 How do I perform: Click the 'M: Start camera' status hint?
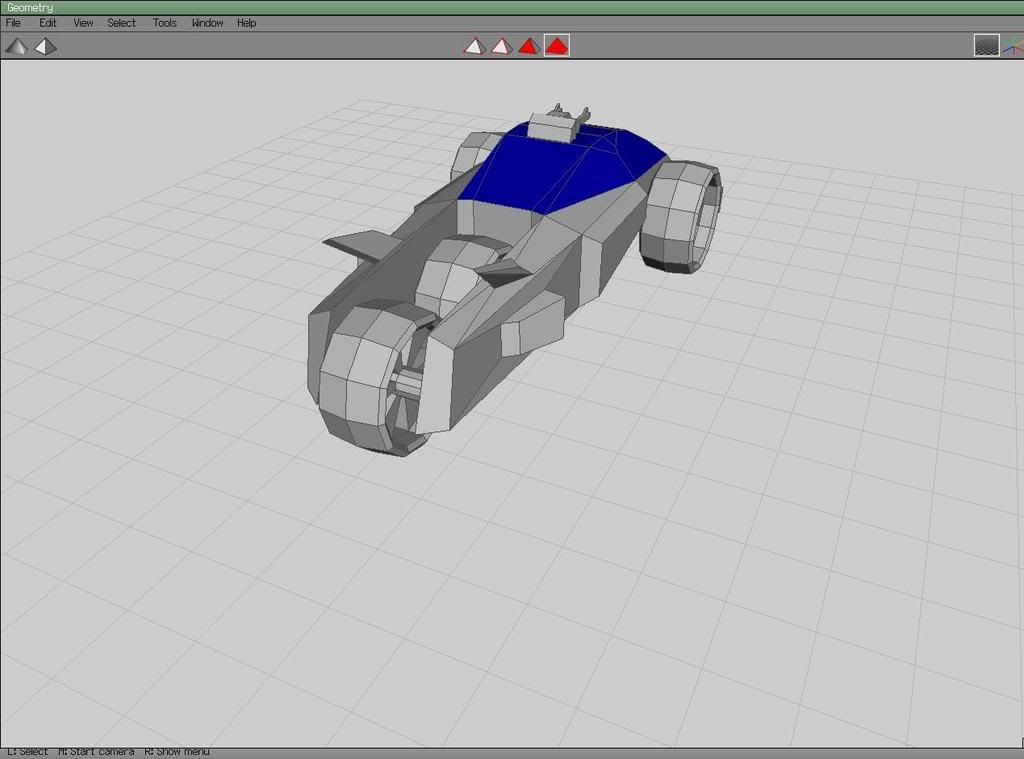coord(96,752)
